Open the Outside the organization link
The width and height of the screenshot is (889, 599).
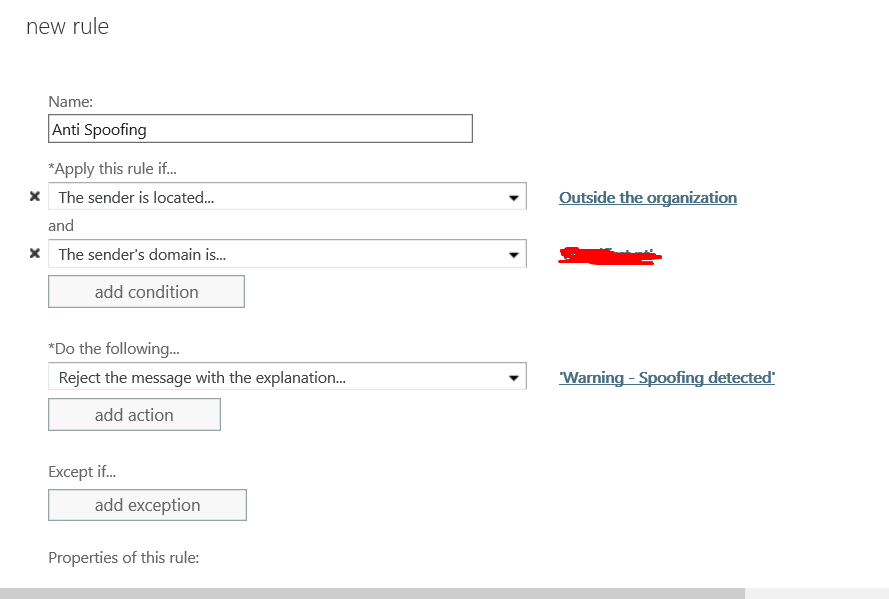(x=647, y=197)
